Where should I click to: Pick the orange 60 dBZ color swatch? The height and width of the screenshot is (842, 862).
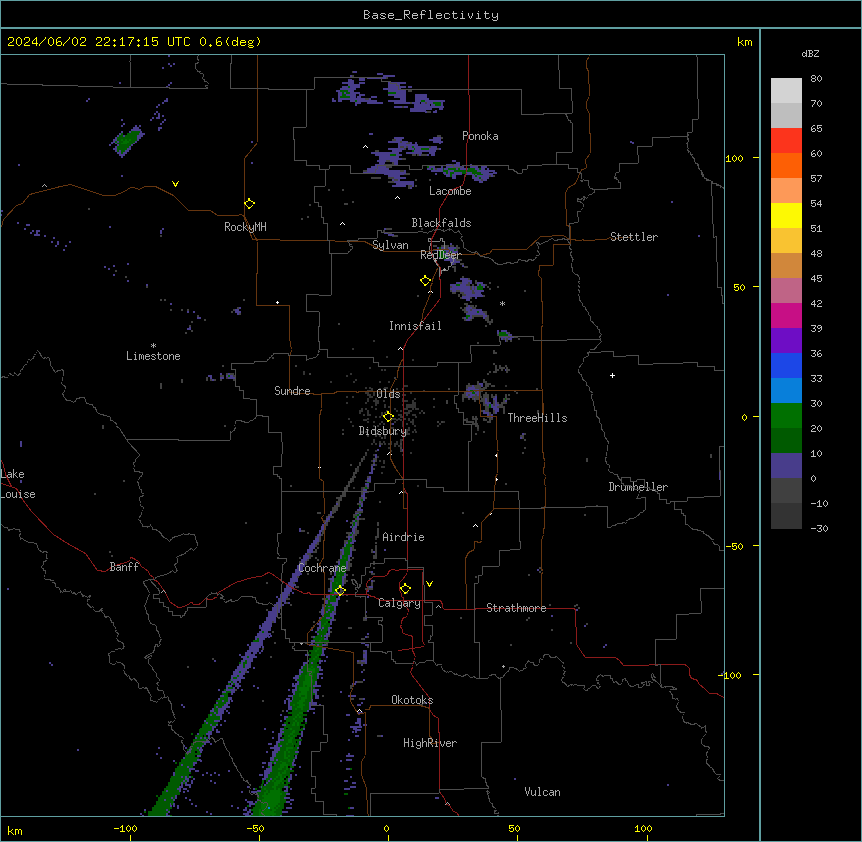point(786,165)
